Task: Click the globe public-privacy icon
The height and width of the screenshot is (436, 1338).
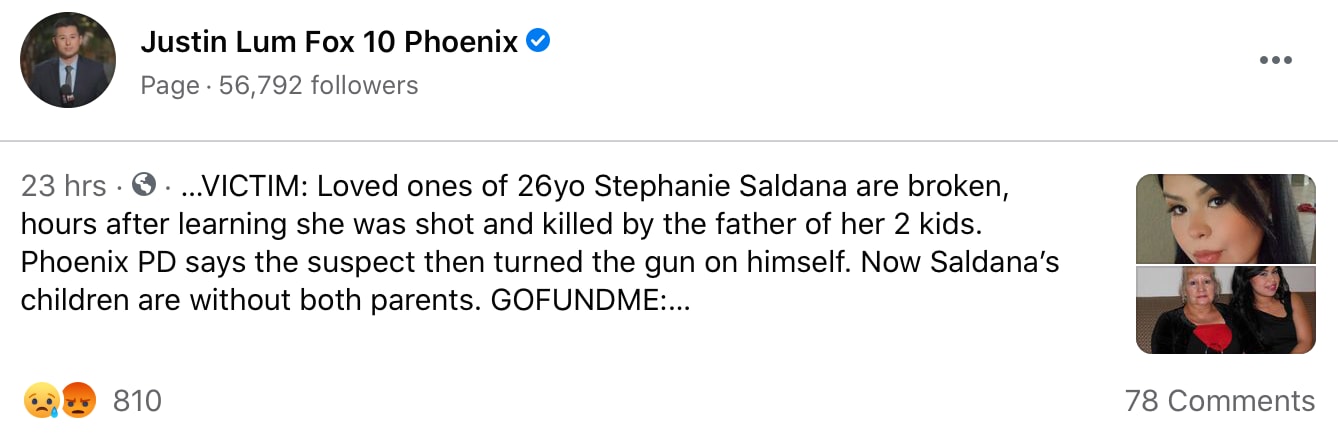Action: coord(144,185)
